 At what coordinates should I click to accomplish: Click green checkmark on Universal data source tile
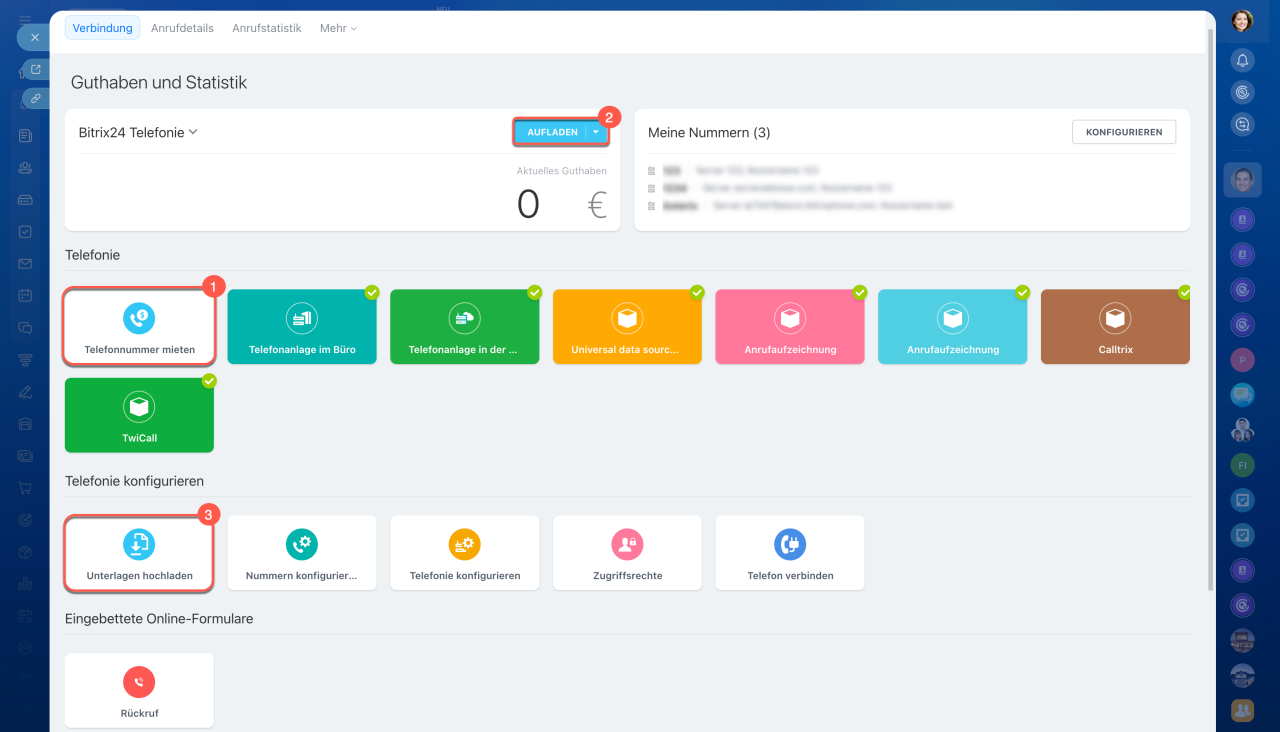tap(697, 293)
